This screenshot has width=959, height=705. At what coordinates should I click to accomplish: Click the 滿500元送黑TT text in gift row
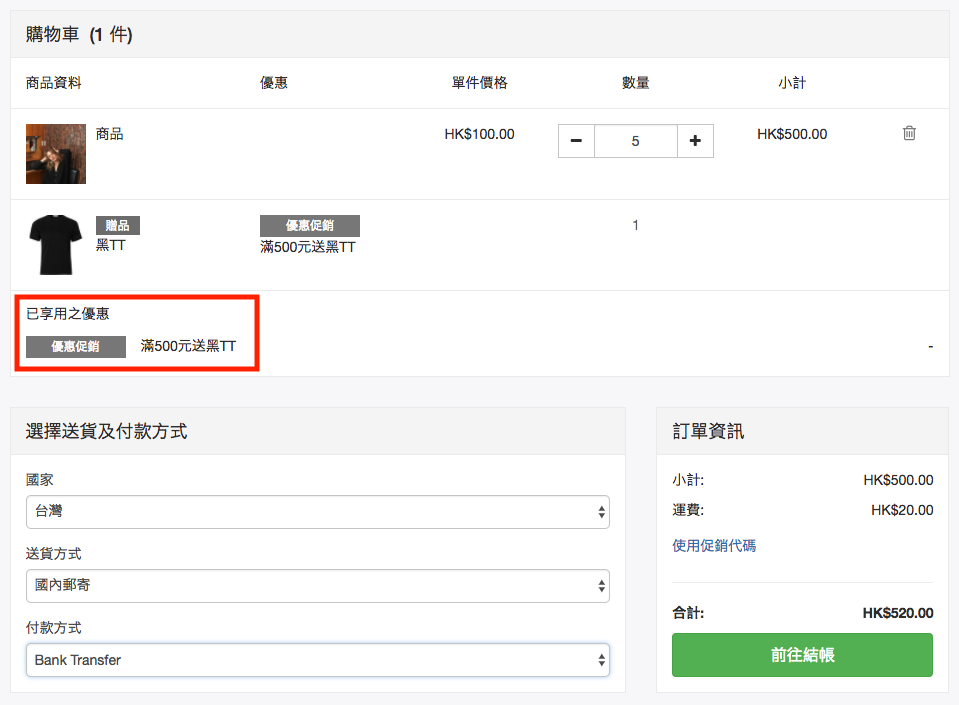[x=308, y=247]
